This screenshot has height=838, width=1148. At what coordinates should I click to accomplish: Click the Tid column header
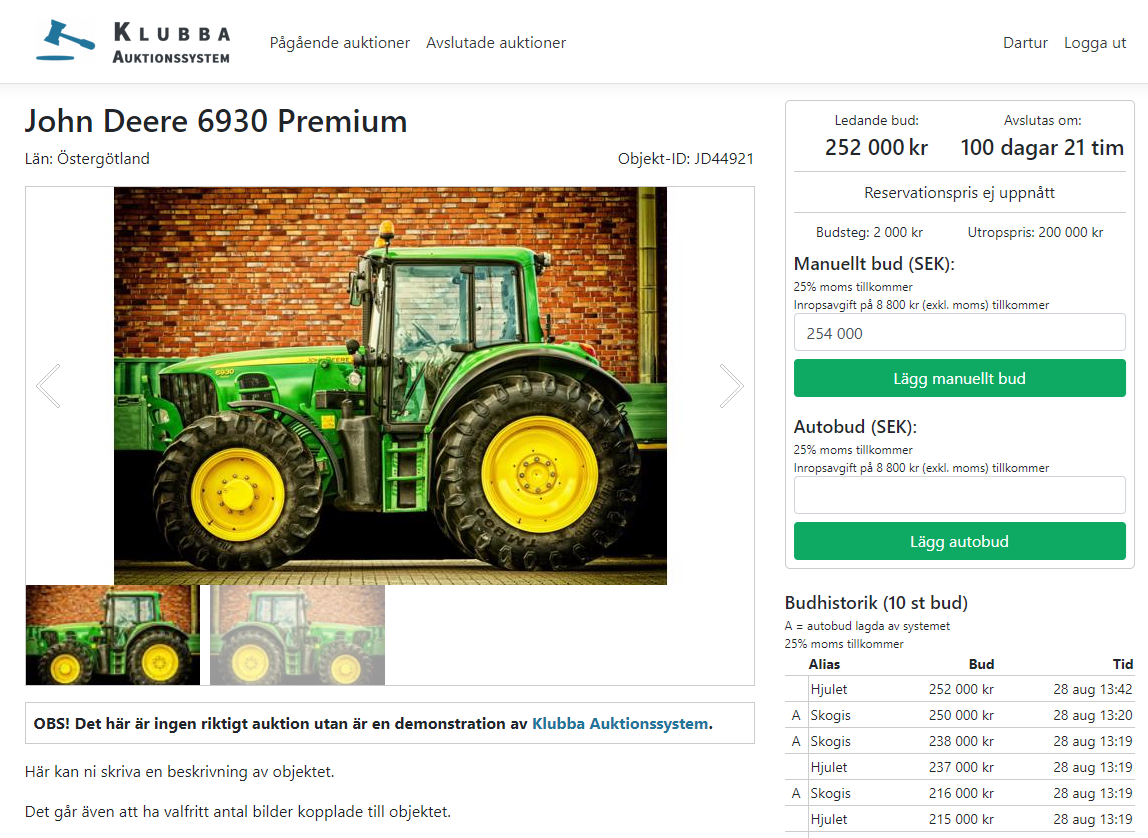(1122, 664)
